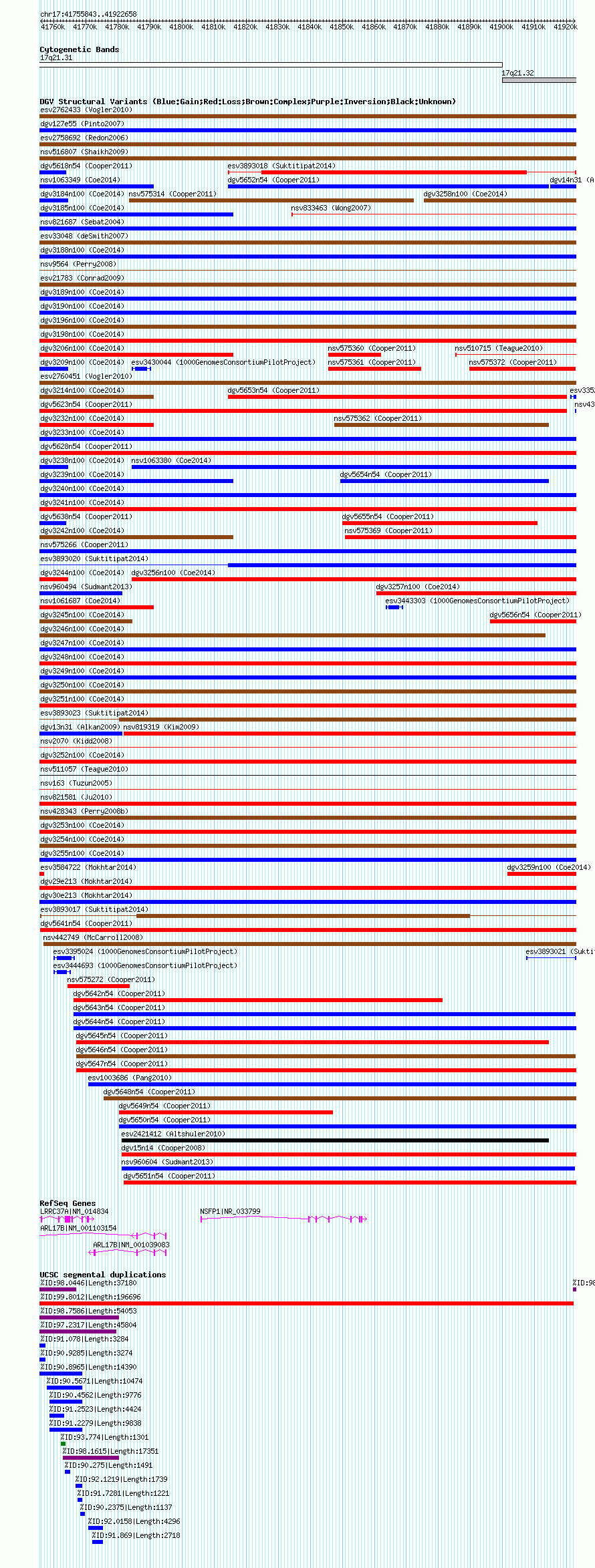Click cytogenetic band 17q21.32
The height and width of the screenshot is (1568, 595).
pos(539,80)
